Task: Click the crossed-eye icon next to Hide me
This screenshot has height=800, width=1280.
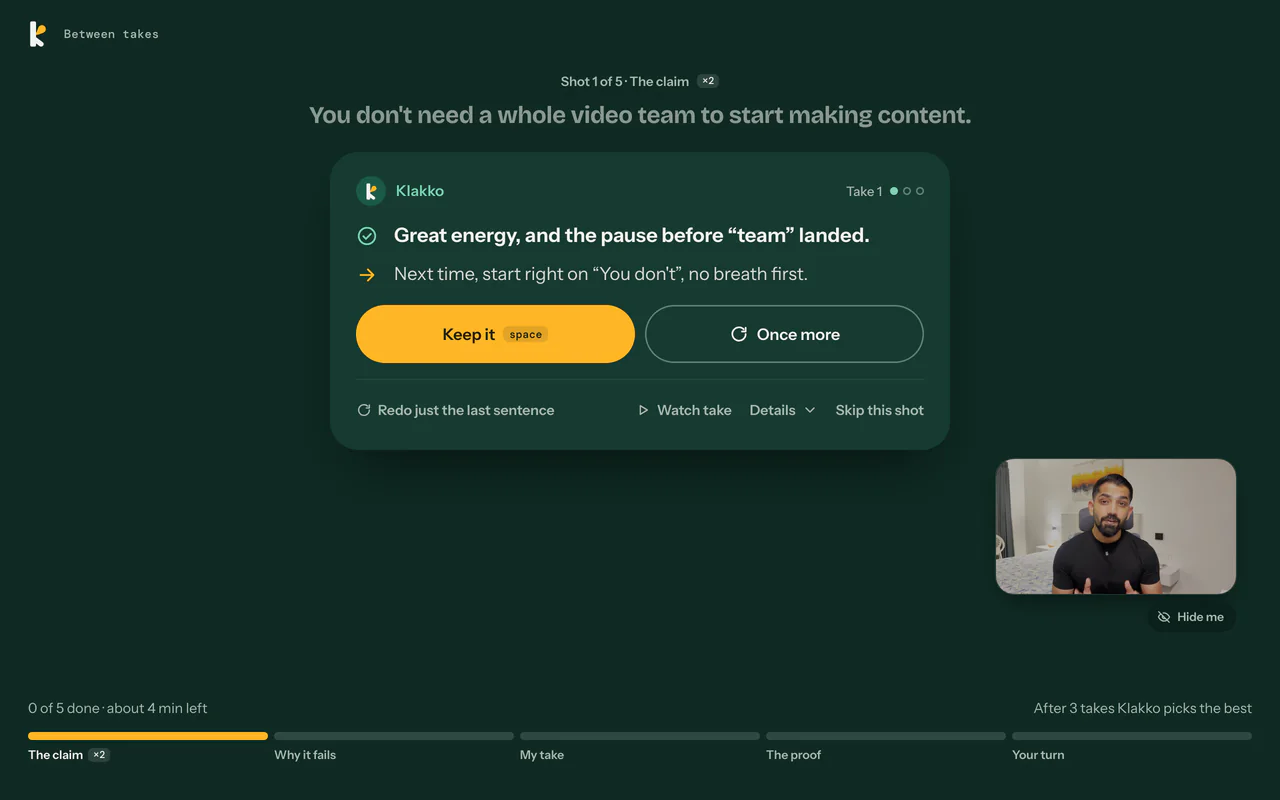Action: pos(1164,617)
